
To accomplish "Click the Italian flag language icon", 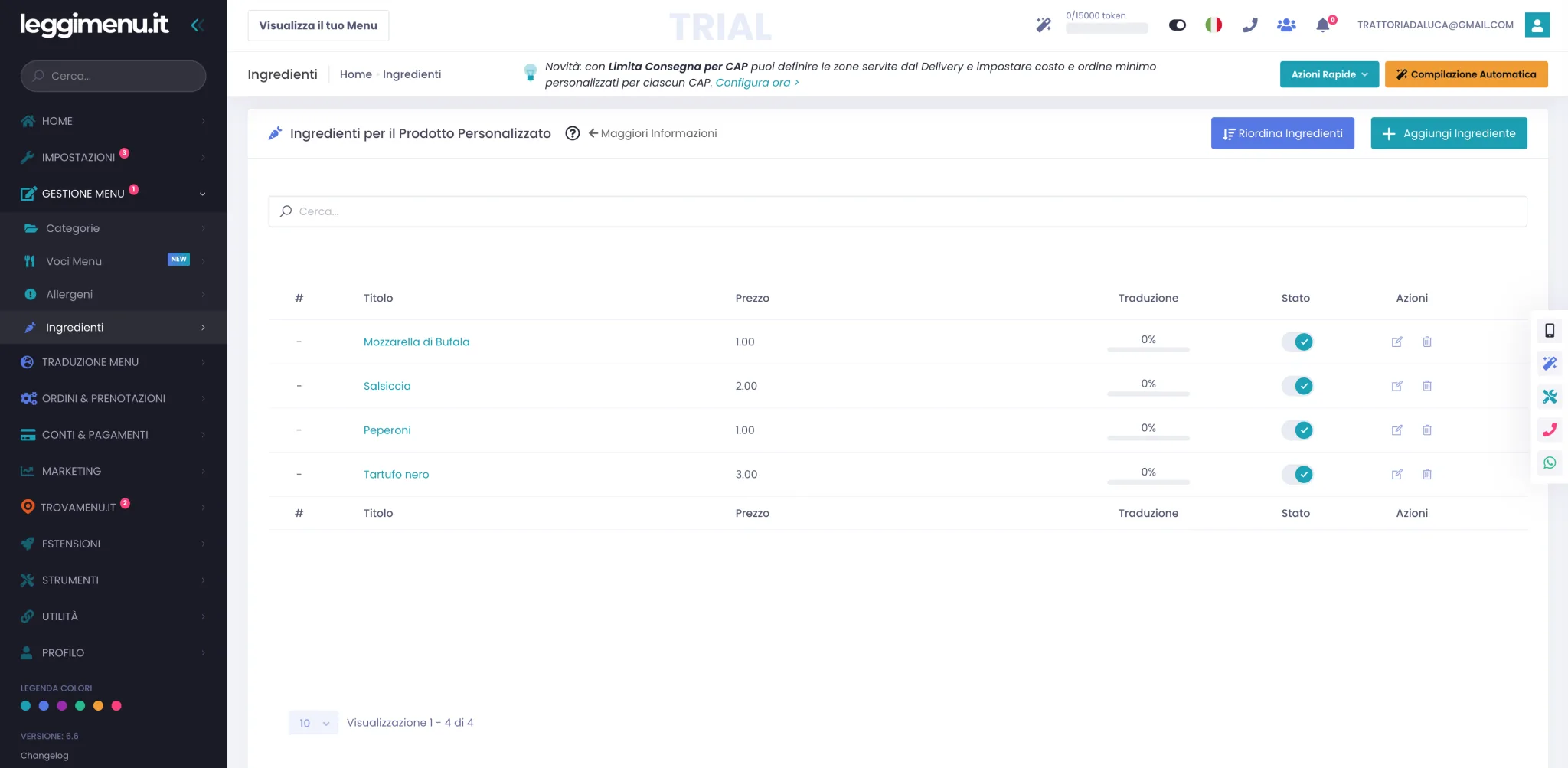I will [1214, 25].
